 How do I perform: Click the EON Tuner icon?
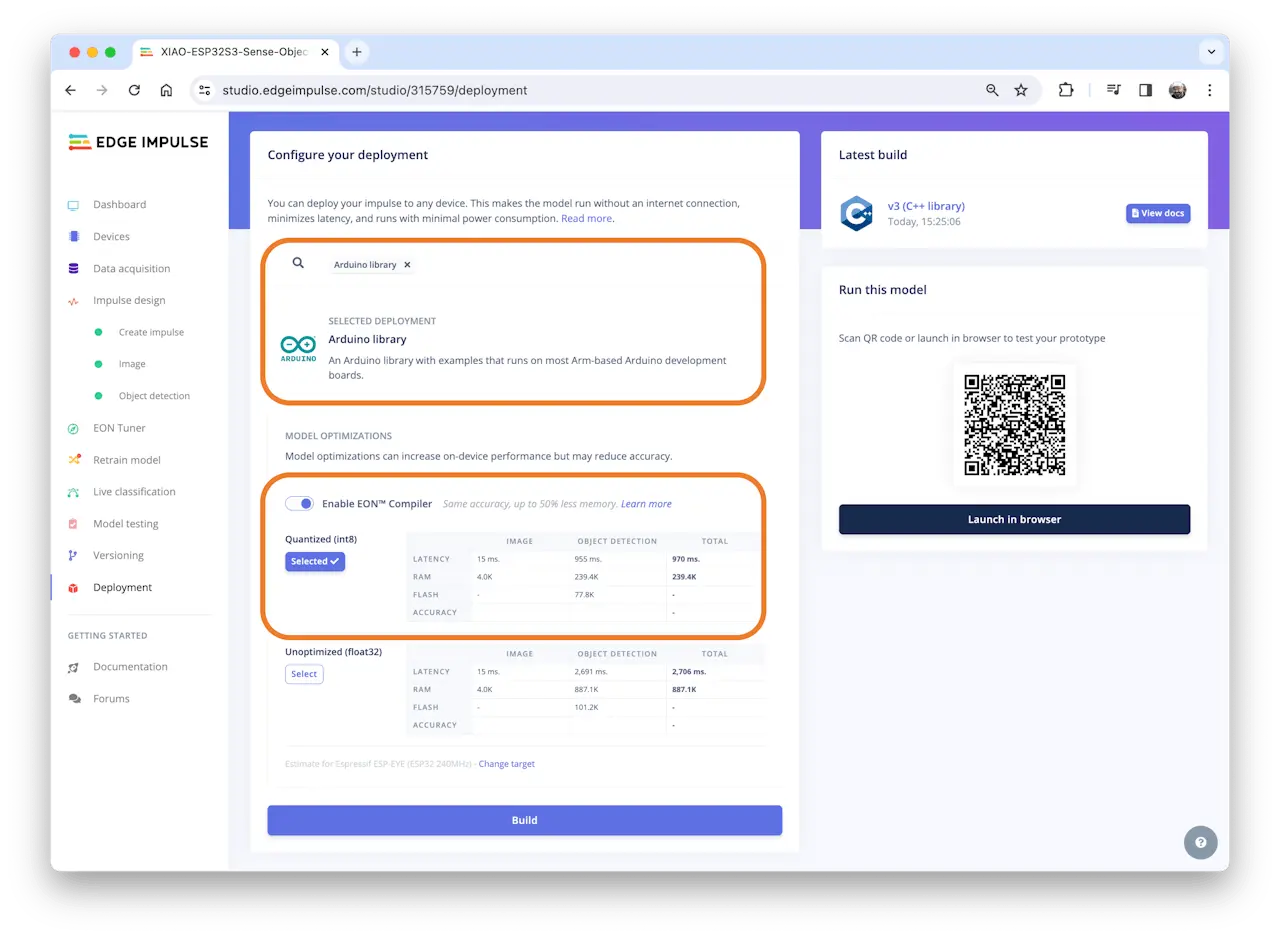coord(73,429)
